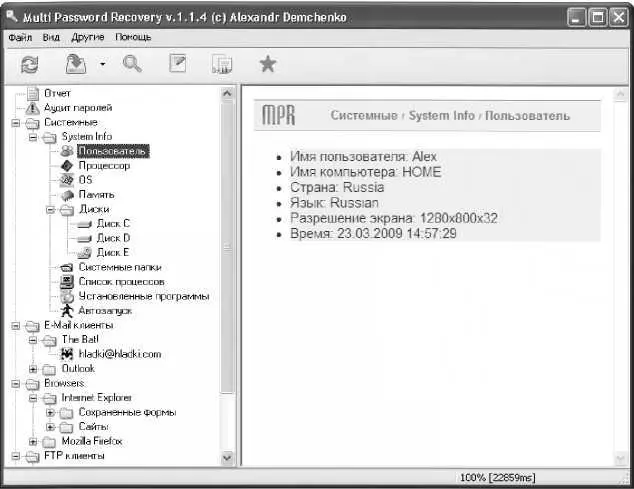This screenshot has width=634, height=489.
Task: Select the Список процессов item
Action: tap(122, 282)
